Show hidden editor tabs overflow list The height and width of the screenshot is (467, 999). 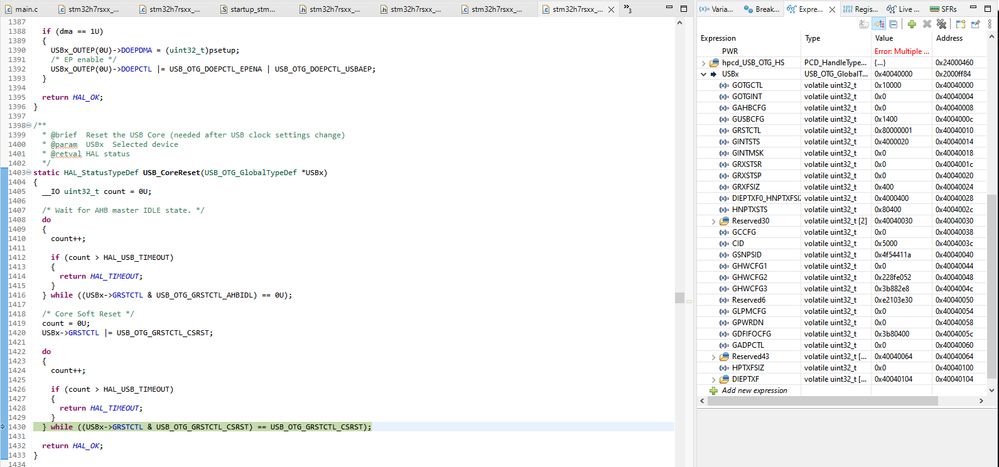[627, 9]
